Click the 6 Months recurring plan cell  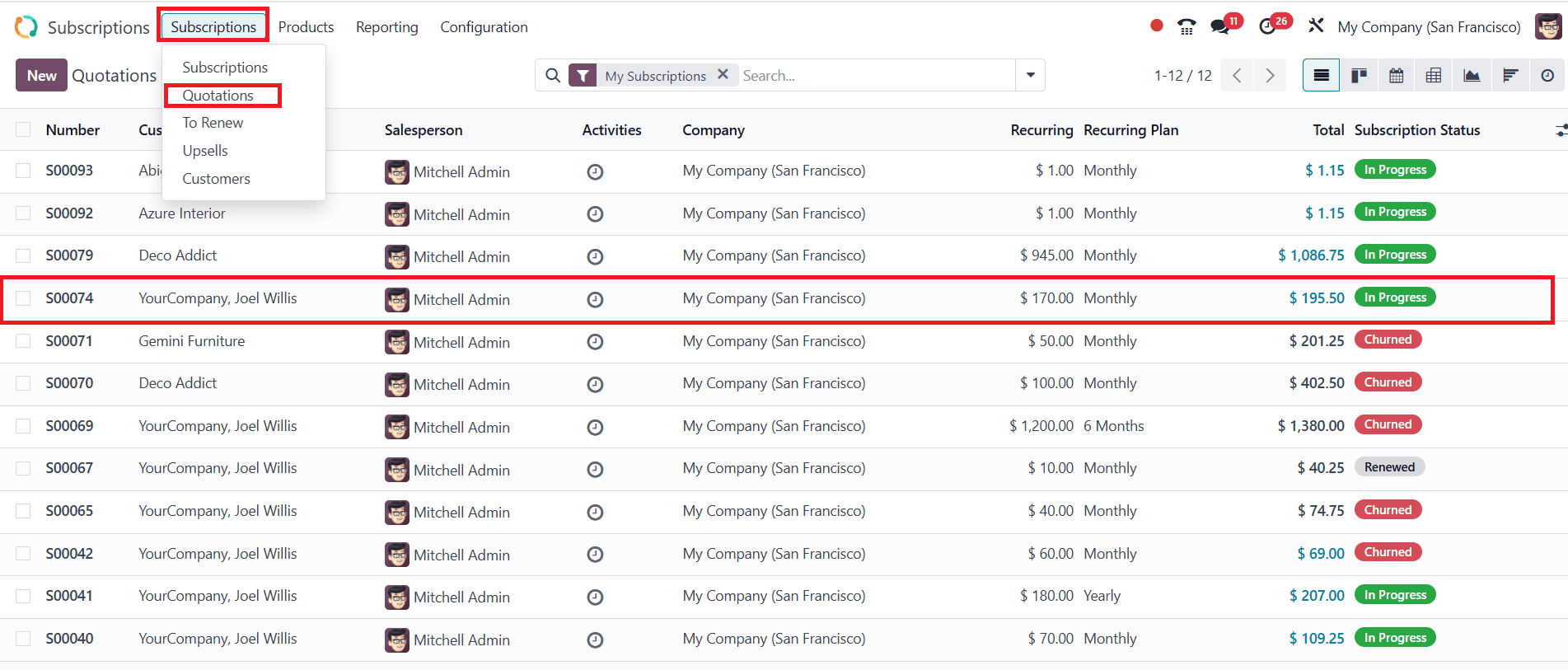pos(1114,426)
